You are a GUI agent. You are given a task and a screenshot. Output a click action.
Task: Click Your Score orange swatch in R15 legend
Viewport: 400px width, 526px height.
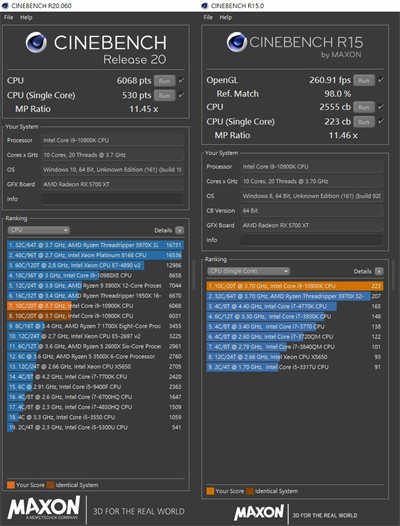210,491
